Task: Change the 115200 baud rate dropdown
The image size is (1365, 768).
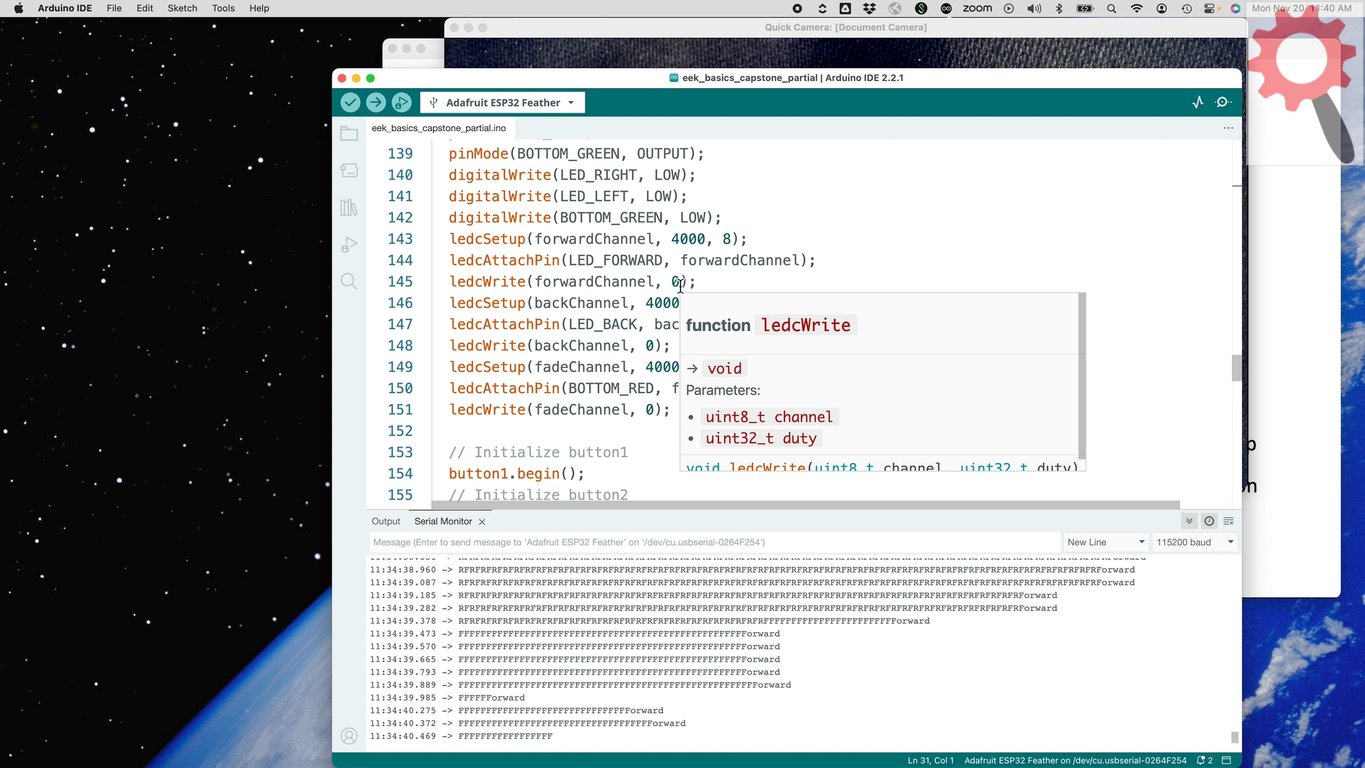Action: tap(1194, 542)
